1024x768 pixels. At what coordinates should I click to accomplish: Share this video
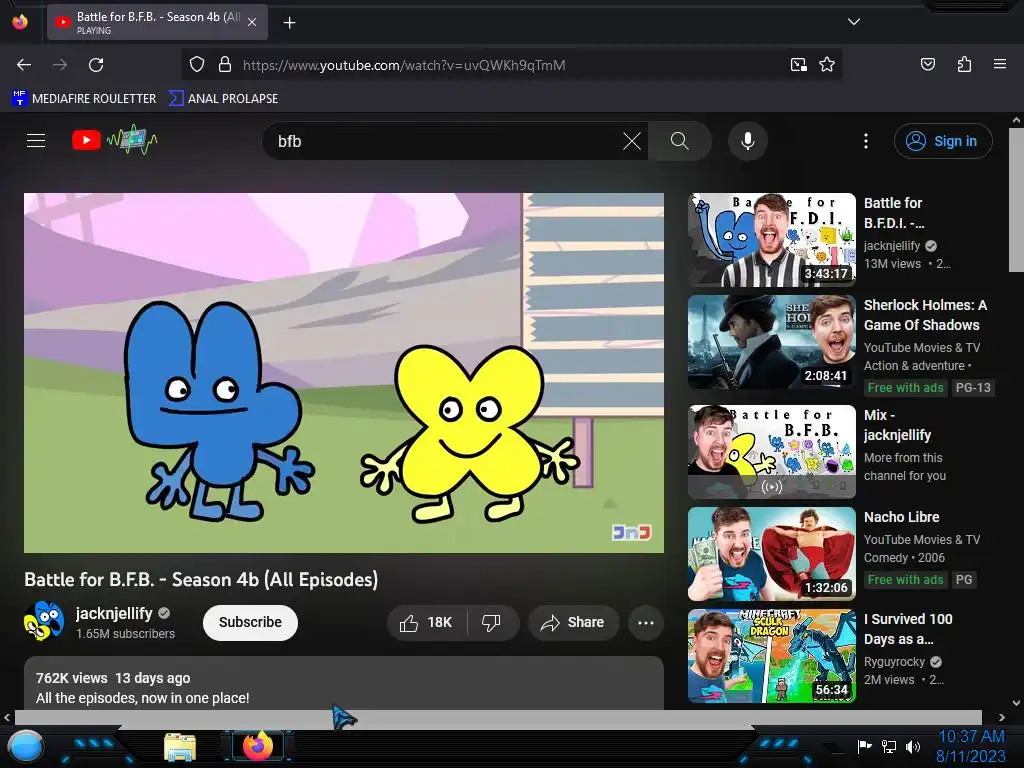pos(573,622)
